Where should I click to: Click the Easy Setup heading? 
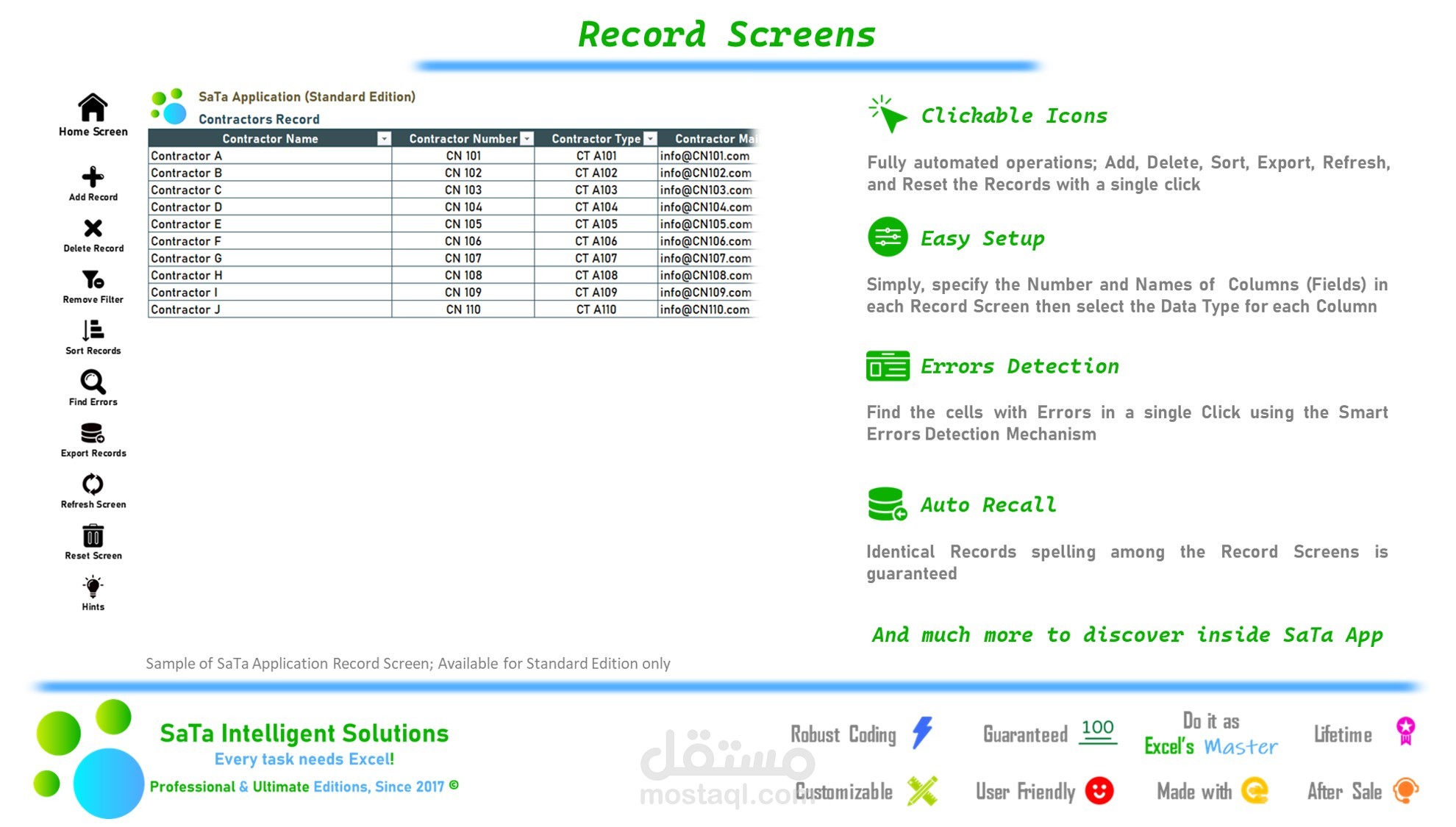(x=982, y=238)
